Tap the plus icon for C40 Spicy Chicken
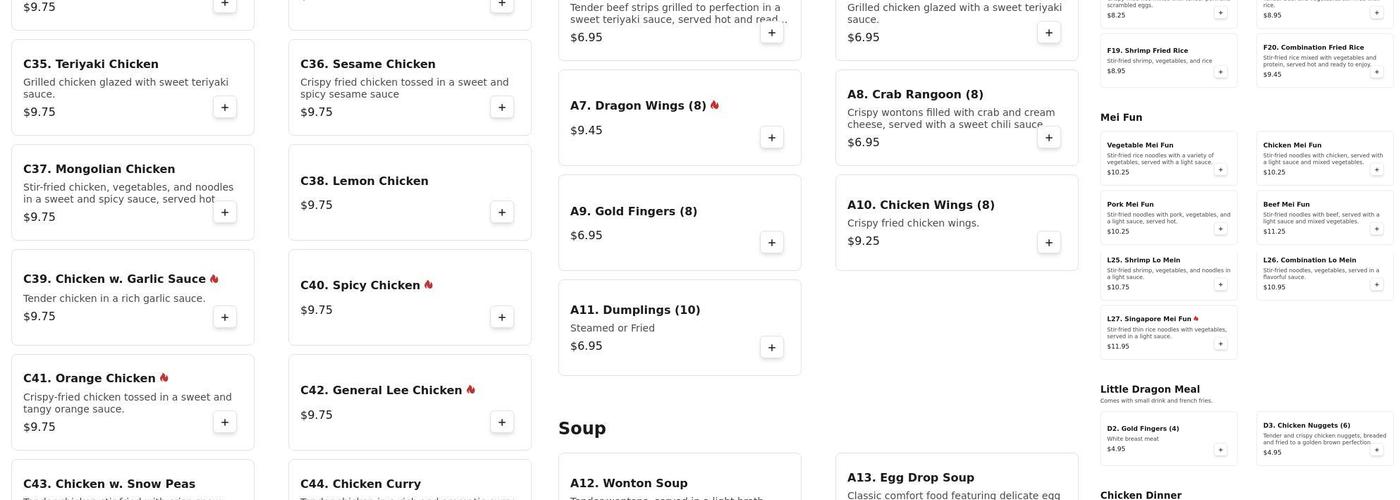Image resolution: width=1400 pixels, height=500 pixels. tap(502, 318)
